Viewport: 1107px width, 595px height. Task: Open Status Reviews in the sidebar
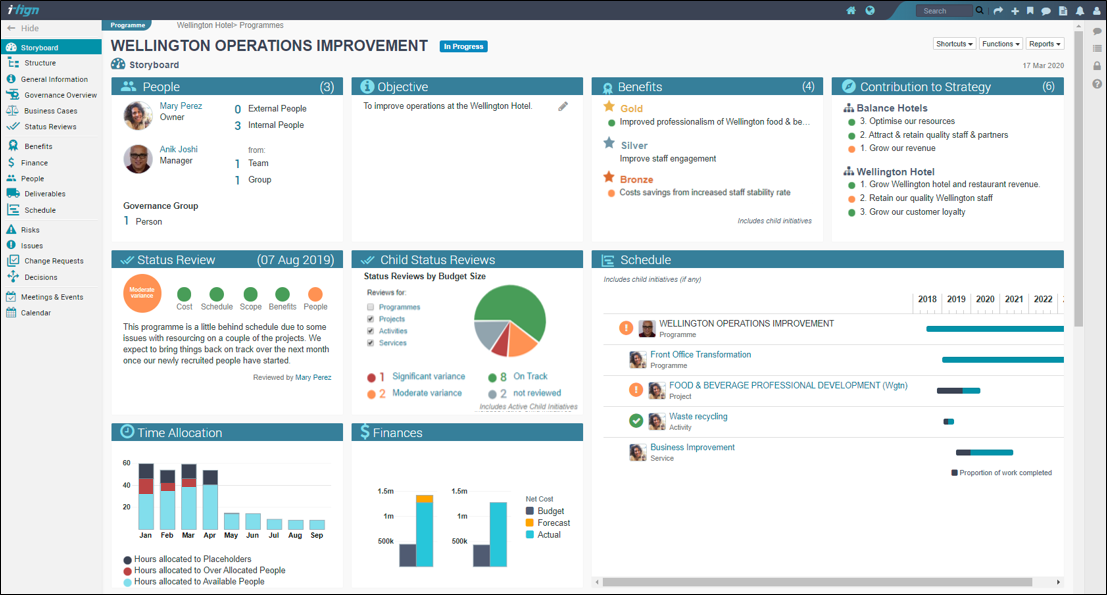51,127
